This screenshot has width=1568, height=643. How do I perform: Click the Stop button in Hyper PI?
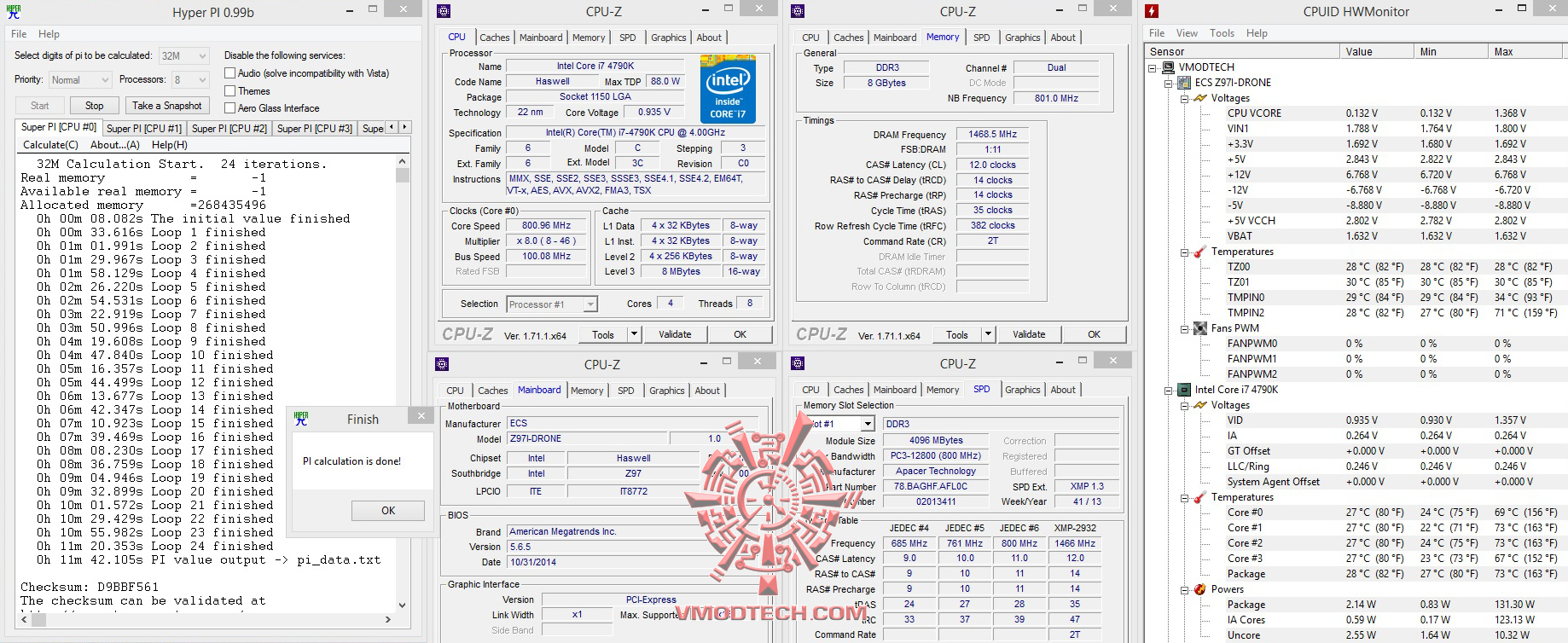[x=95, y=106]
